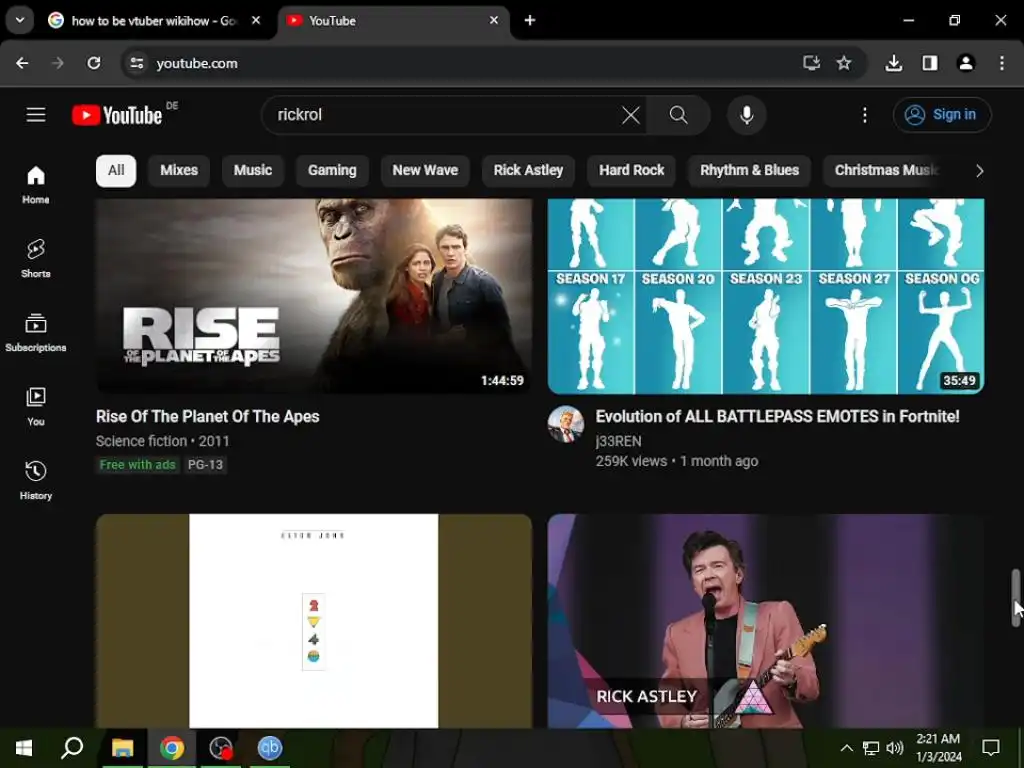Go to Home in the sidebar

click(36, 185)
